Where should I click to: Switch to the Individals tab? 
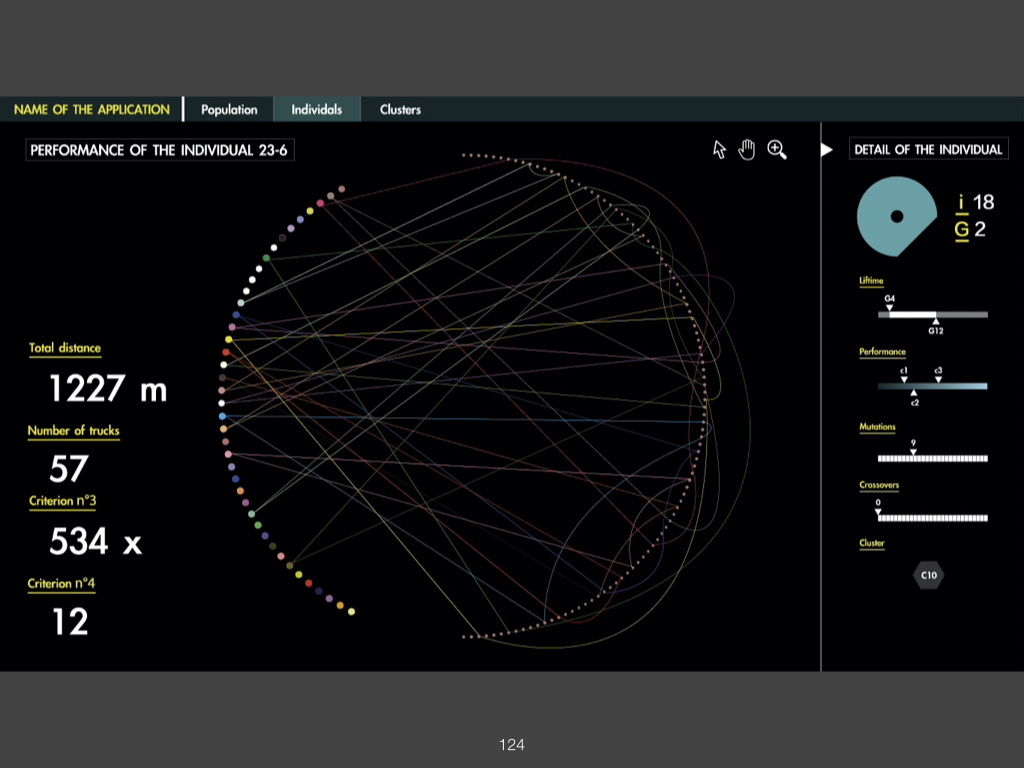coord(316,110)
